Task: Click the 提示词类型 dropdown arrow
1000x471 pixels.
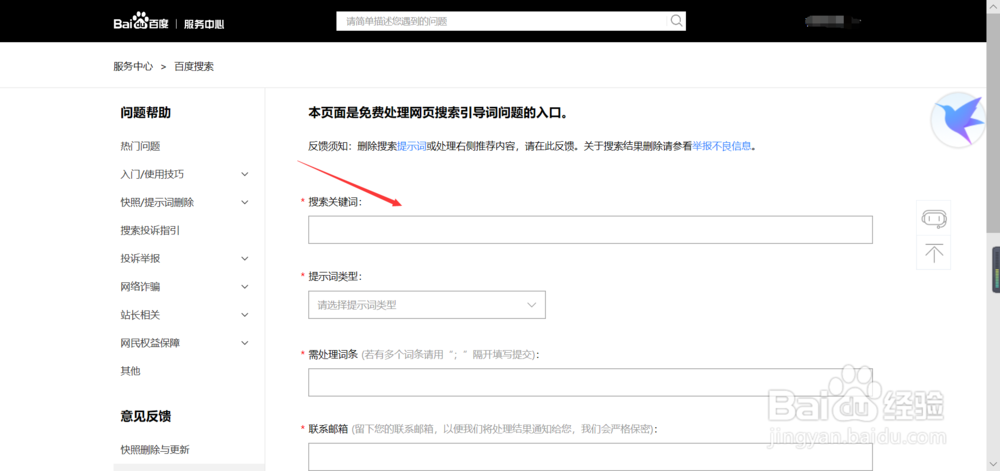Action: pyautogui.click(x=532, y=305)
